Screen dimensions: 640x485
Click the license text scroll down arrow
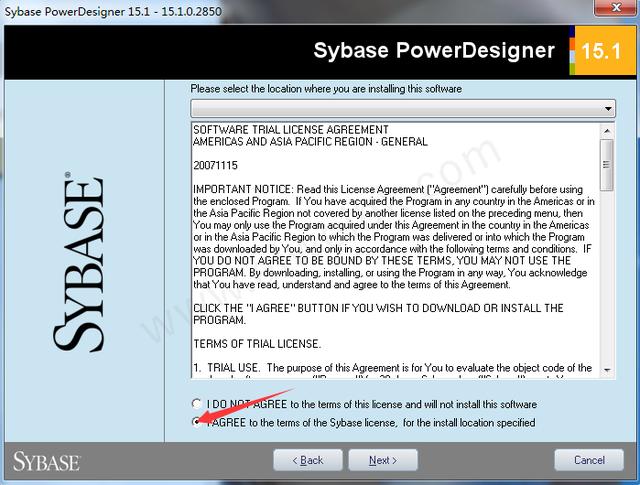pos(607,370)
